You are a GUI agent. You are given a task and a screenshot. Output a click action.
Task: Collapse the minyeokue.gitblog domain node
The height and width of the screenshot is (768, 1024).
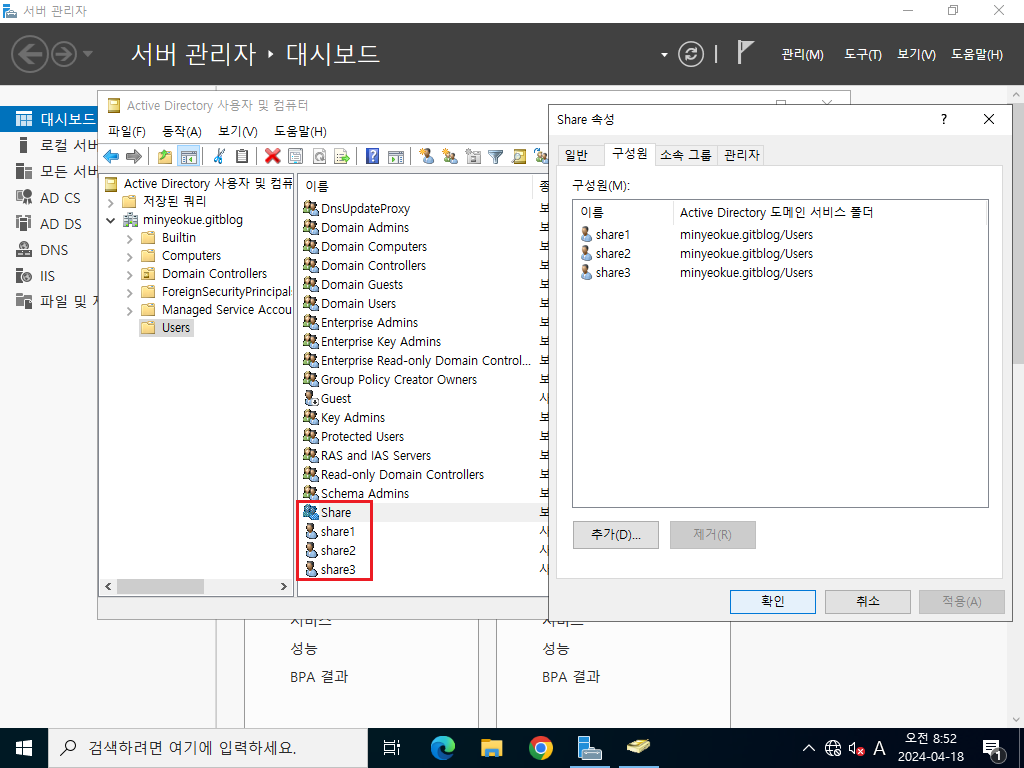tap(110, 221)
